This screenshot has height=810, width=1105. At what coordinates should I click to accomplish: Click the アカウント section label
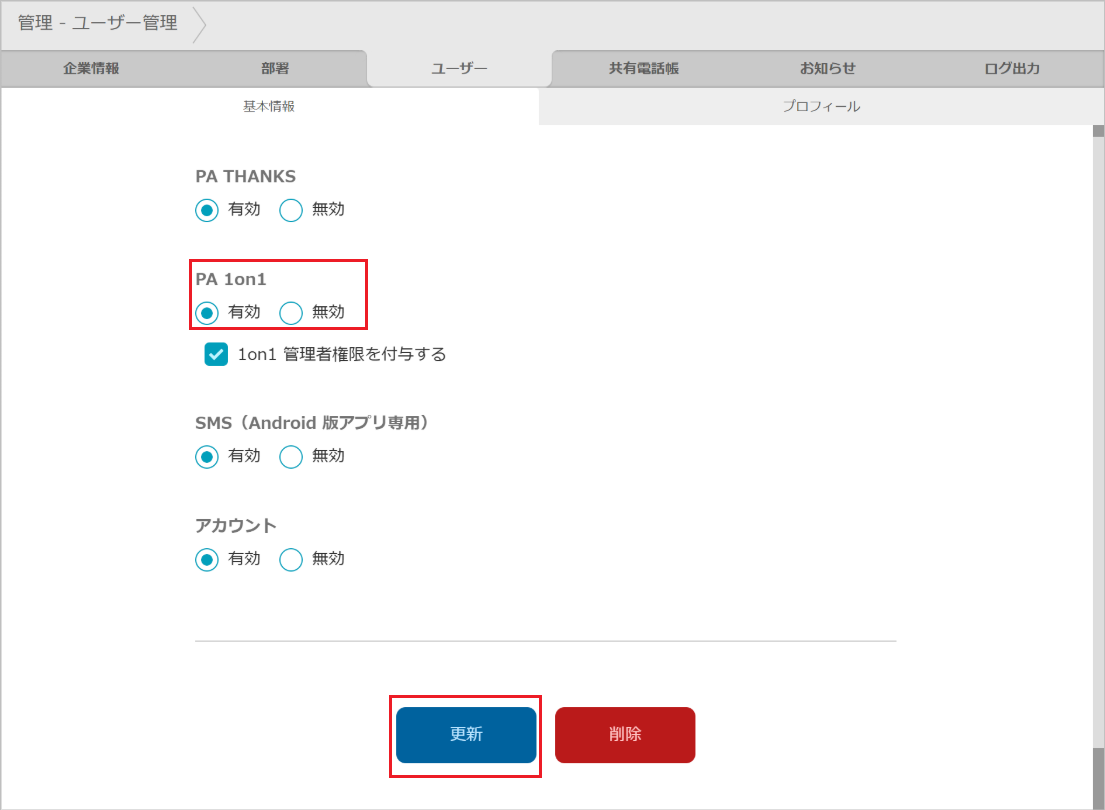(x=236, y=526)
